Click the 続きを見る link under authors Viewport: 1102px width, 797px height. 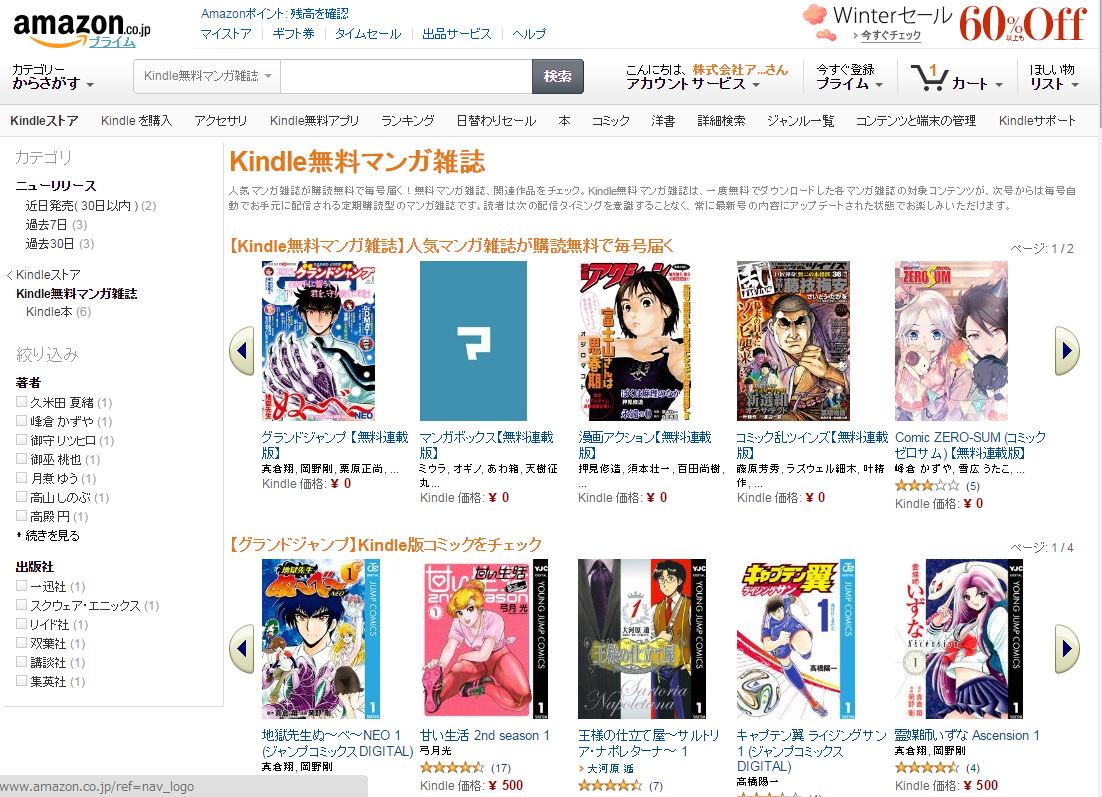pyautogui.click(x=53, y=536)
